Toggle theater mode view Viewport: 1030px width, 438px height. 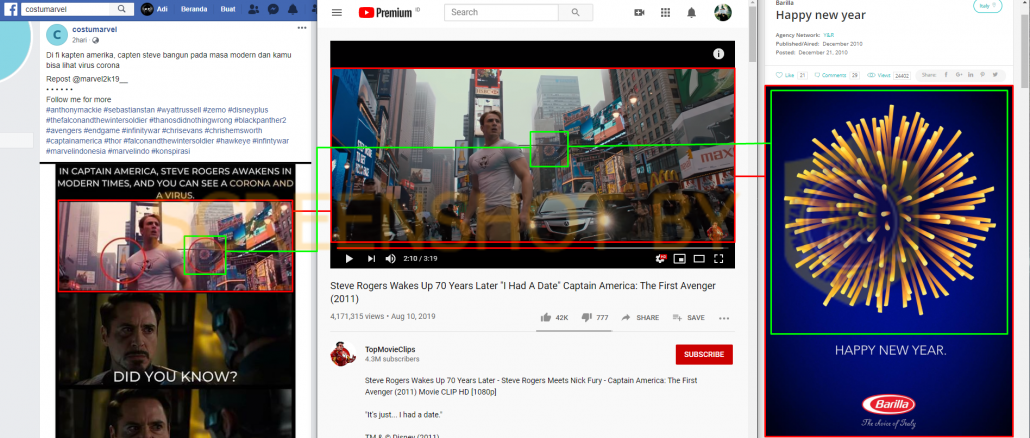pyautogui.click(x=700, y=259)
